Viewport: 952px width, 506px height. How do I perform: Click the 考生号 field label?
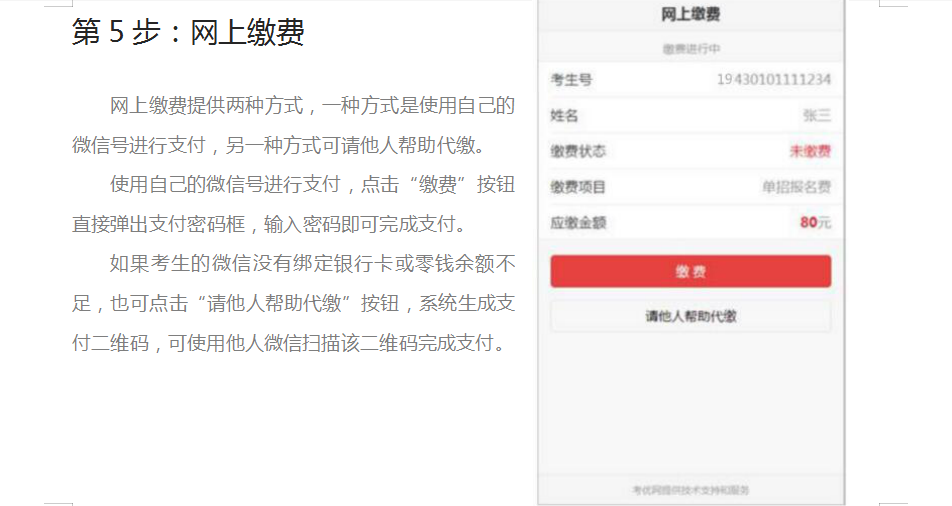(x=571, y=79)
